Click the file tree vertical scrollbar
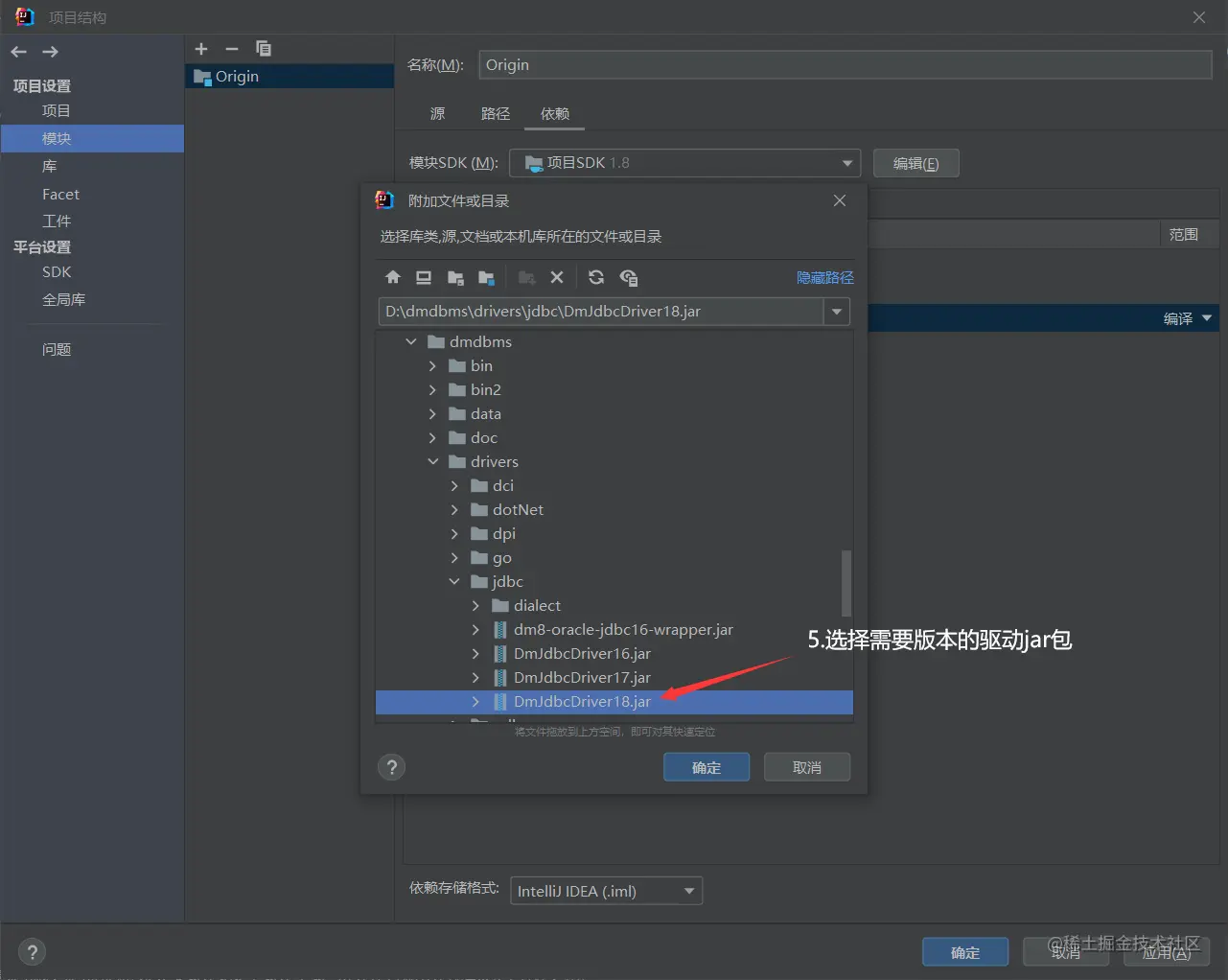This screenshot has width=1228, height=980. [x=846, y=583]
